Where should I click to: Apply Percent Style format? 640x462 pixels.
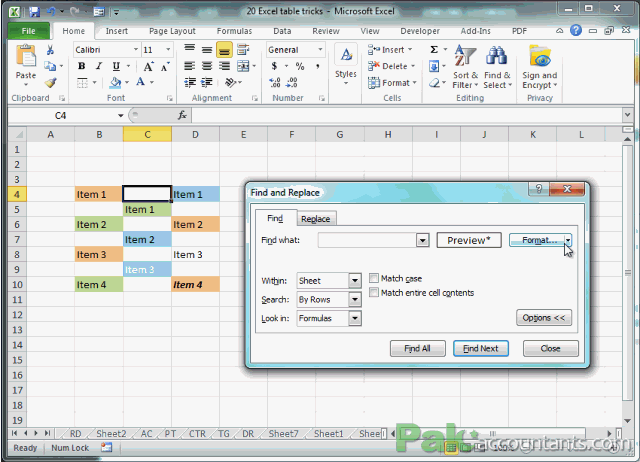pos(300,66)
